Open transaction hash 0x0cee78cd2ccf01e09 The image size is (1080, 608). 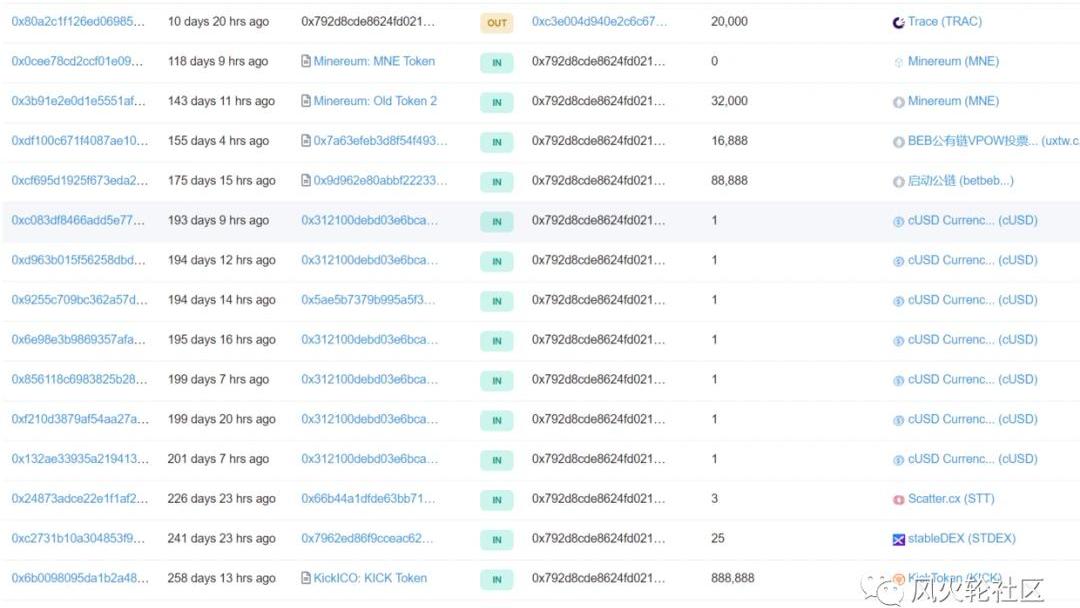click(x=77, y=61)
